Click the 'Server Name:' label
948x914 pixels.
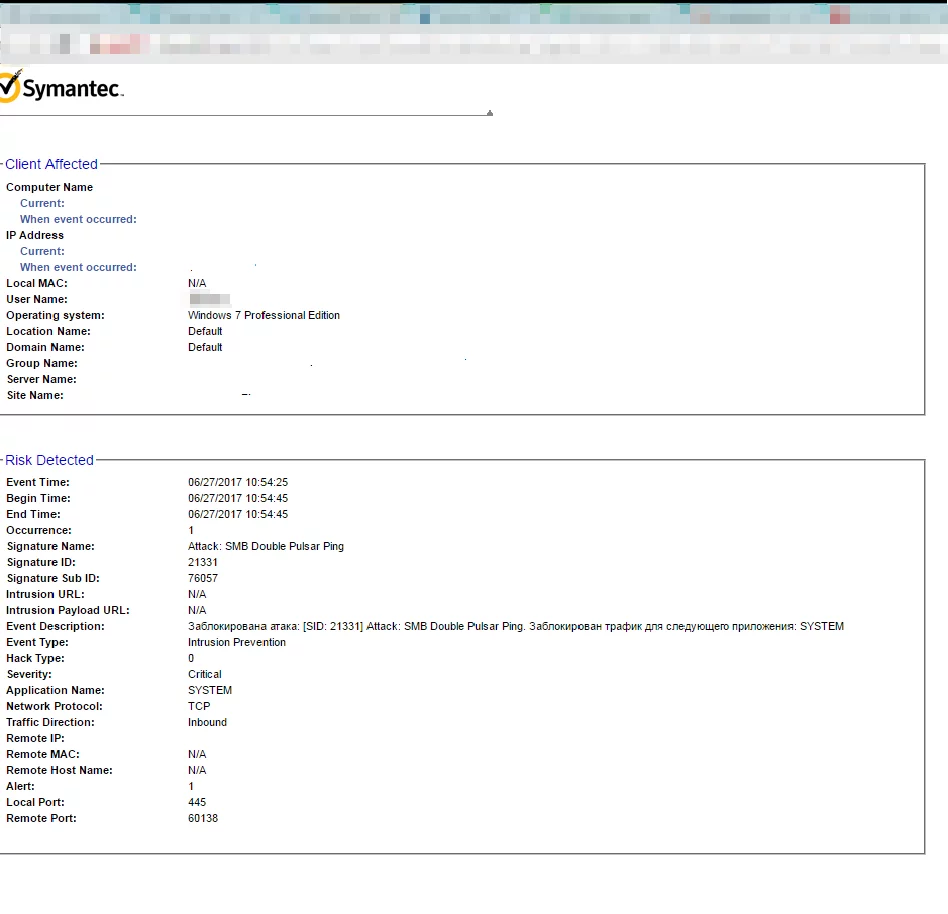(x=42, y=379)
